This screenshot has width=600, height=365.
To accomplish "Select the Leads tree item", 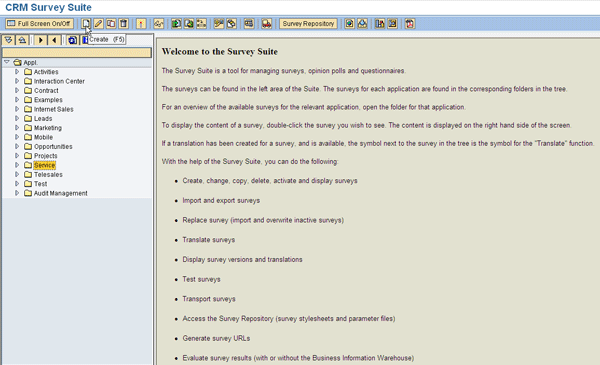I will 43,119.
